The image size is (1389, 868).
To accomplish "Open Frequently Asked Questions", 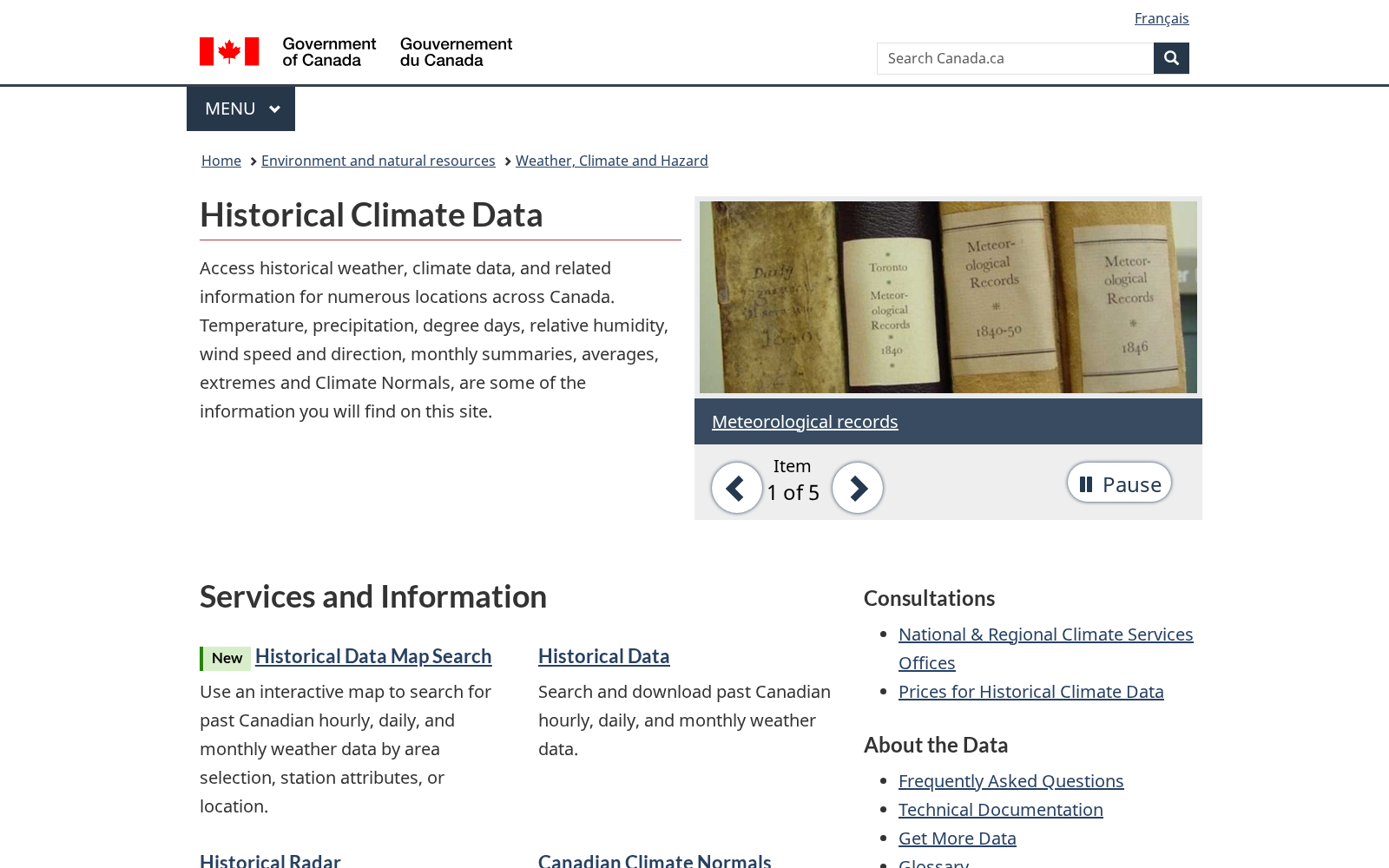I will [1011, 781].
